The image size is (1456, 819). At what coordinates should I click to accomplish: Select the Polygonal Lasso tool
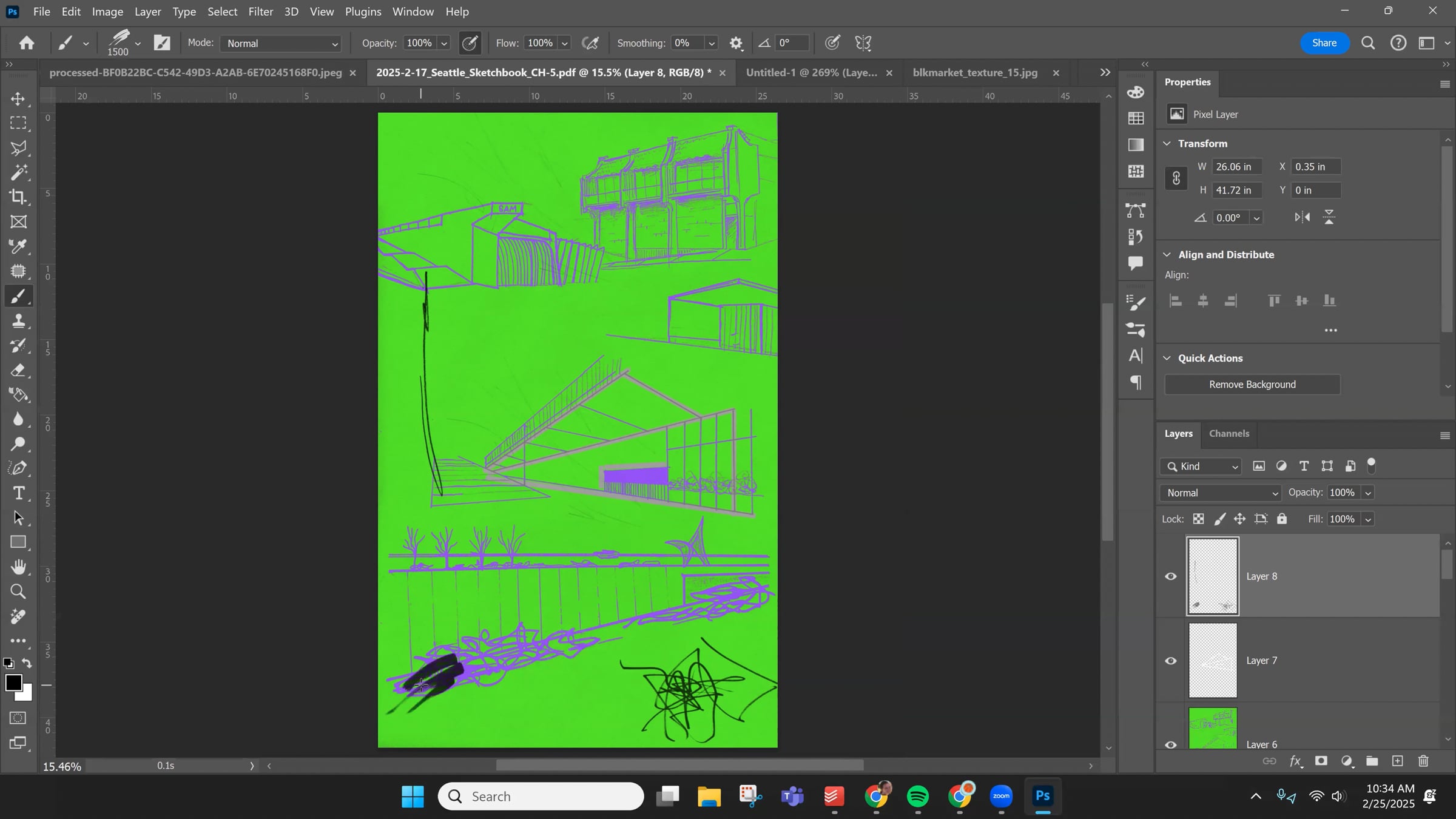coord(18,148)
